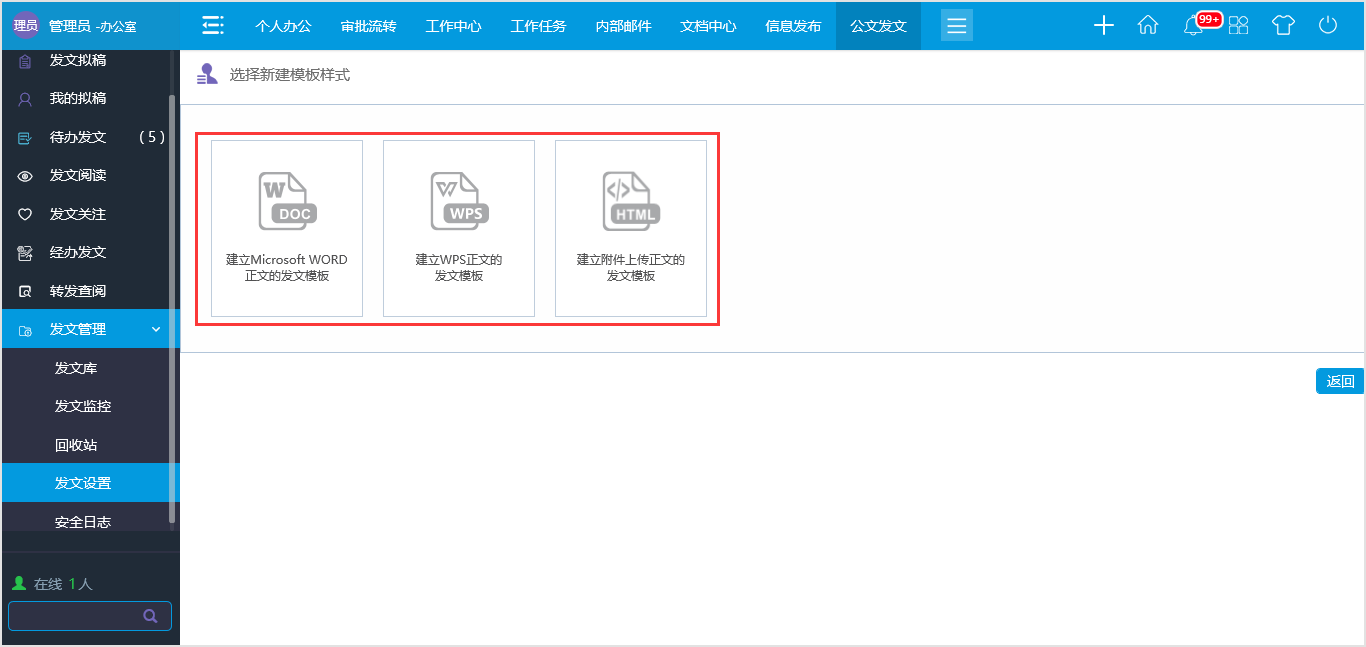Click the shirt theme icon

pos(1283,24)
